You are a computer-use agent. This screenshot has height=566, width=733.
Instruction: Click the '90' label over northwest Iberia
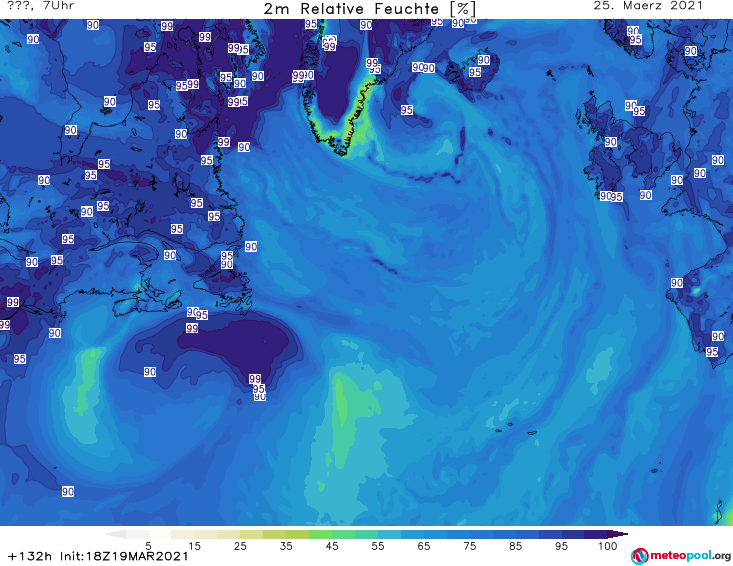pyautogui.click(x=677, y=283)
